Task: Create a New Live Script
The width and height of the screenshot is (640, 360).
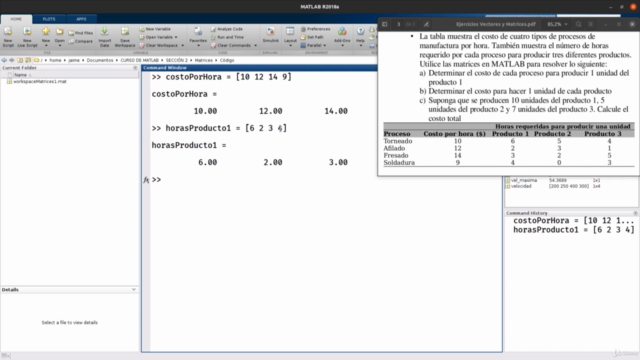Action: 27,37
